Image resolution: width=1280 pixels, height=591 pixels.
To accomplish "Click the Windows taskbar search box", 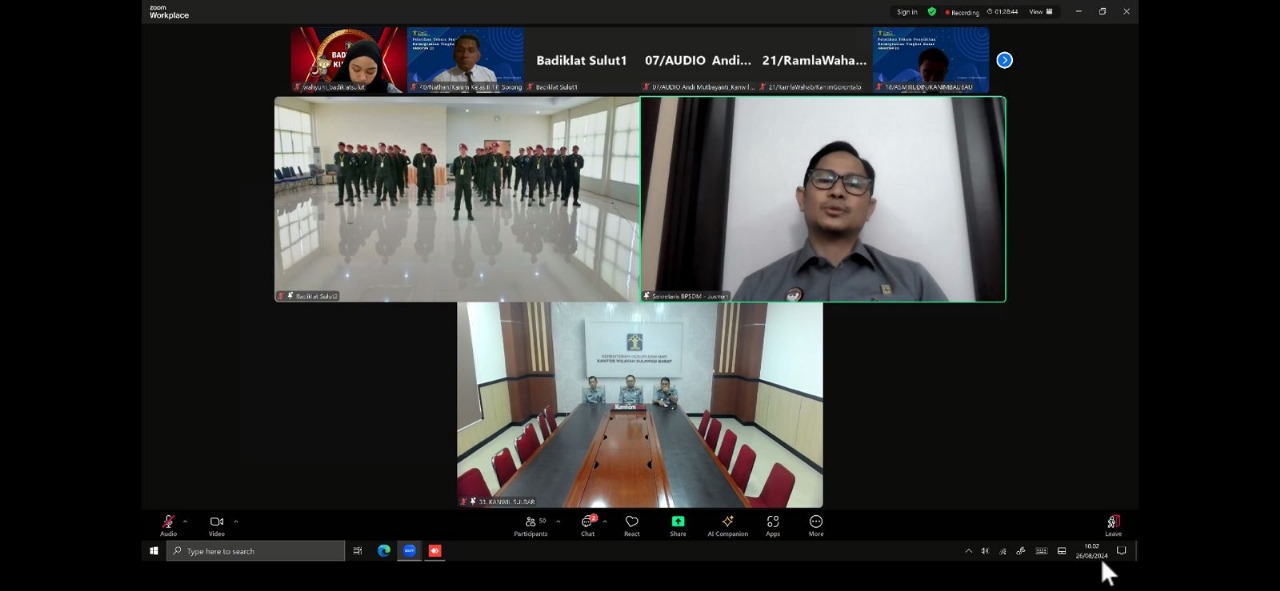I will [256, 551].
